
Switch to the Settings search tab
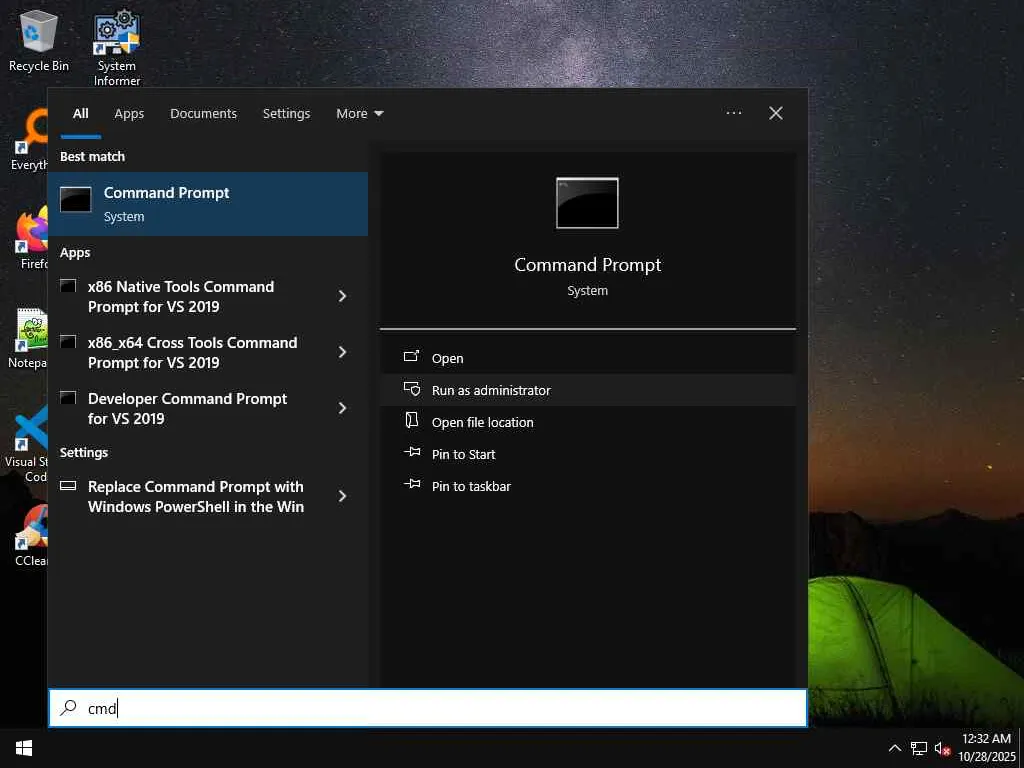tap(286, 114)
